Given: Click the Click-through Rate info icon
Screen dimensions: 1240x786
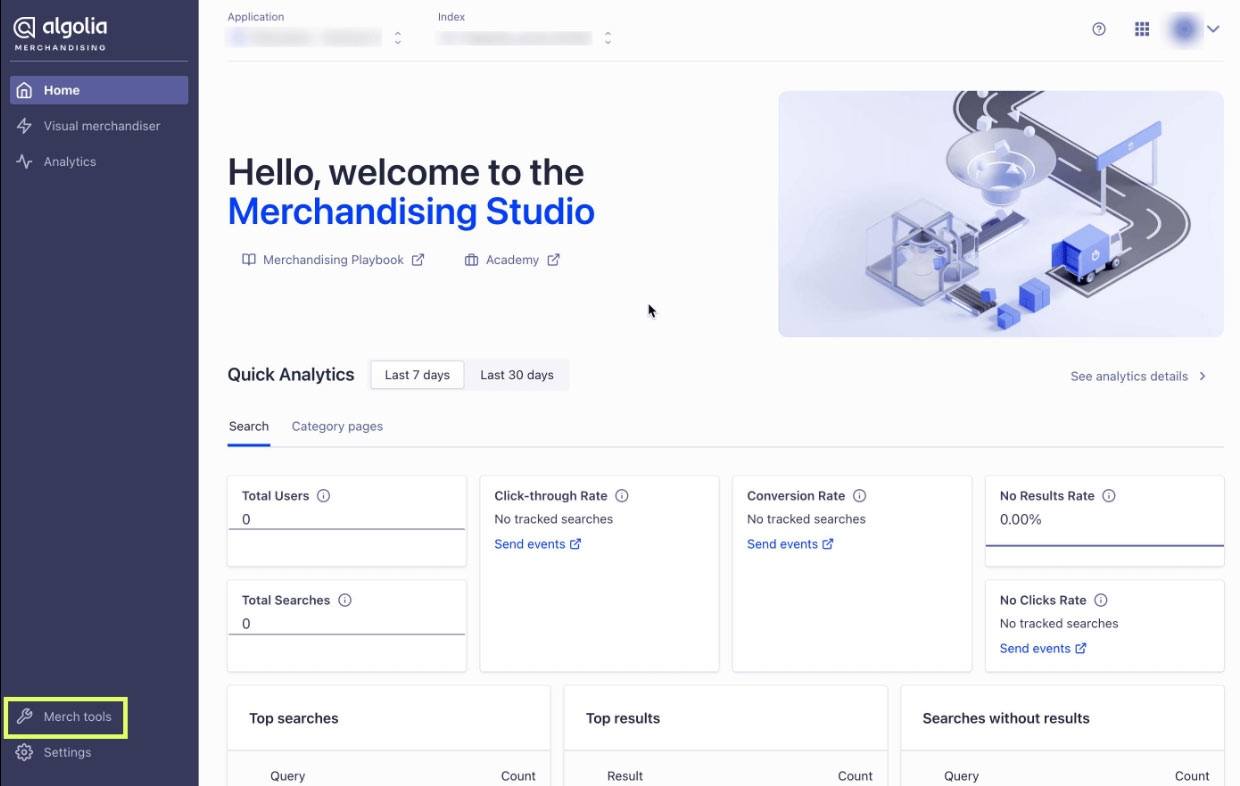Looking at the screenshot, I should point(622,496).
